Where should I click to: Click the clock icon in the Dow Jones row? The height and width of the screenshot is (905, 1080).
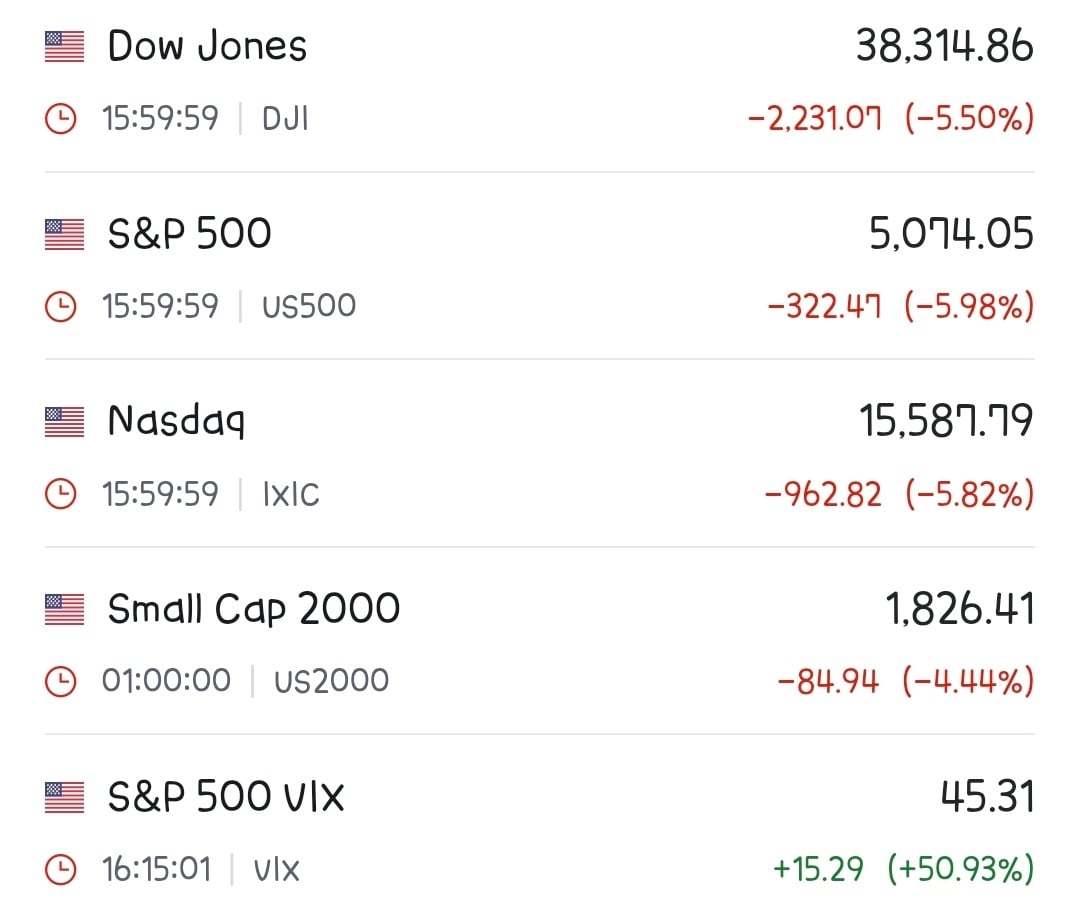pos(61,118)
